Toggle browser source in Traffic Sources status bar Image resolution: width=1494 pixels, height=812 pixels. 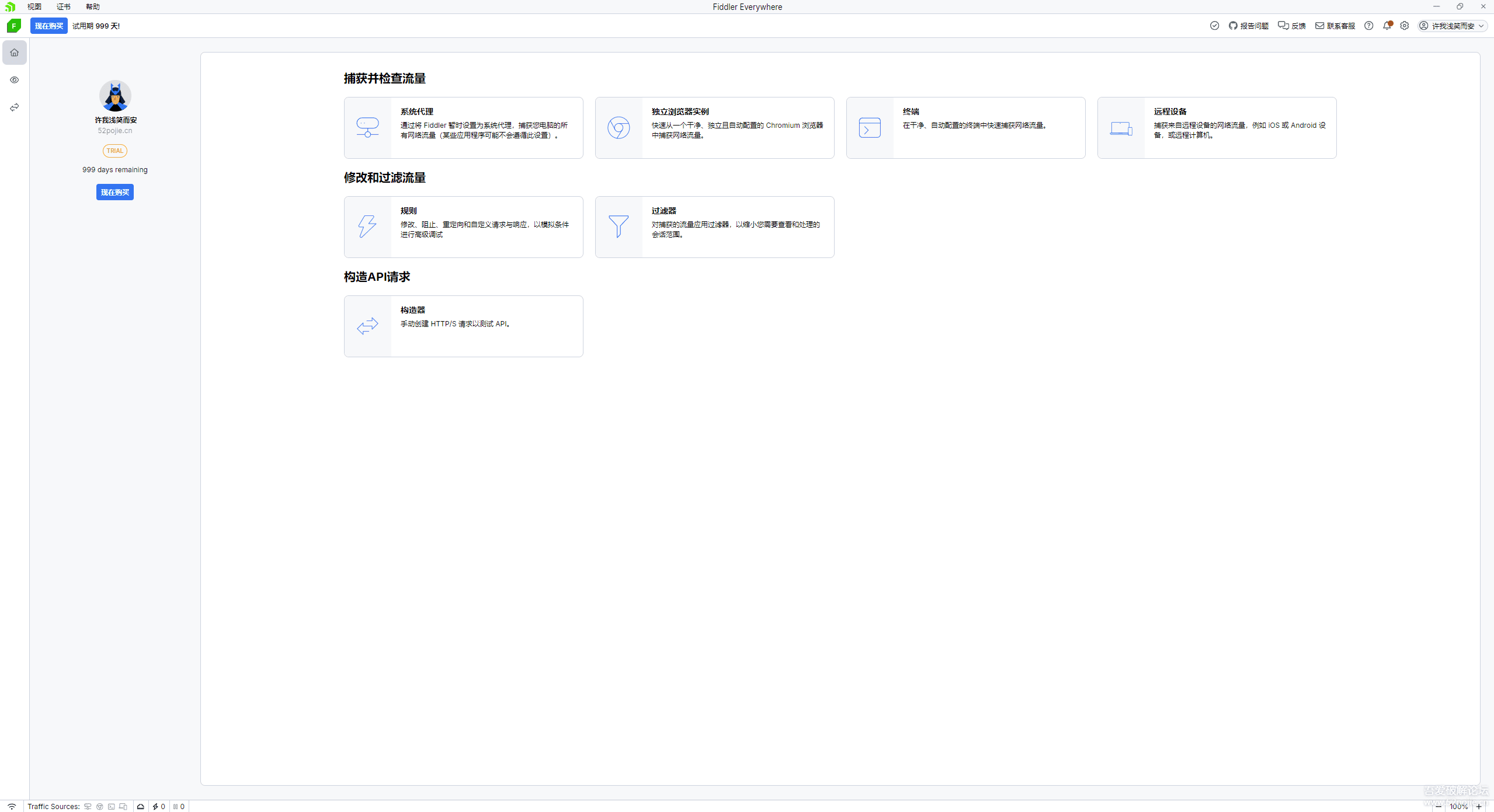[100, 806]
